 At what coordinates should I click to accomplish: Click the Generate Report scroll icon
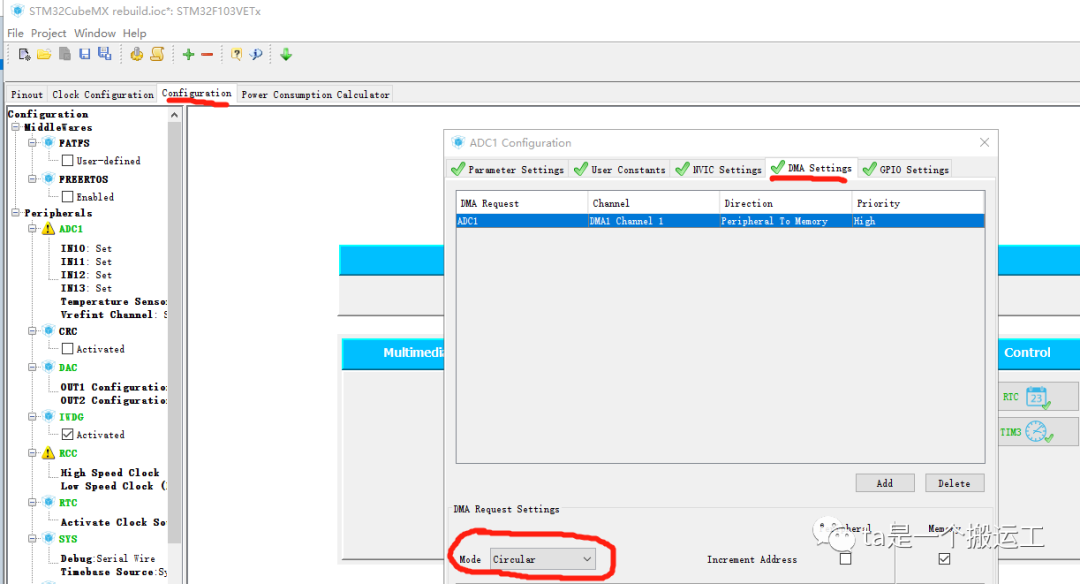(157, 54)
